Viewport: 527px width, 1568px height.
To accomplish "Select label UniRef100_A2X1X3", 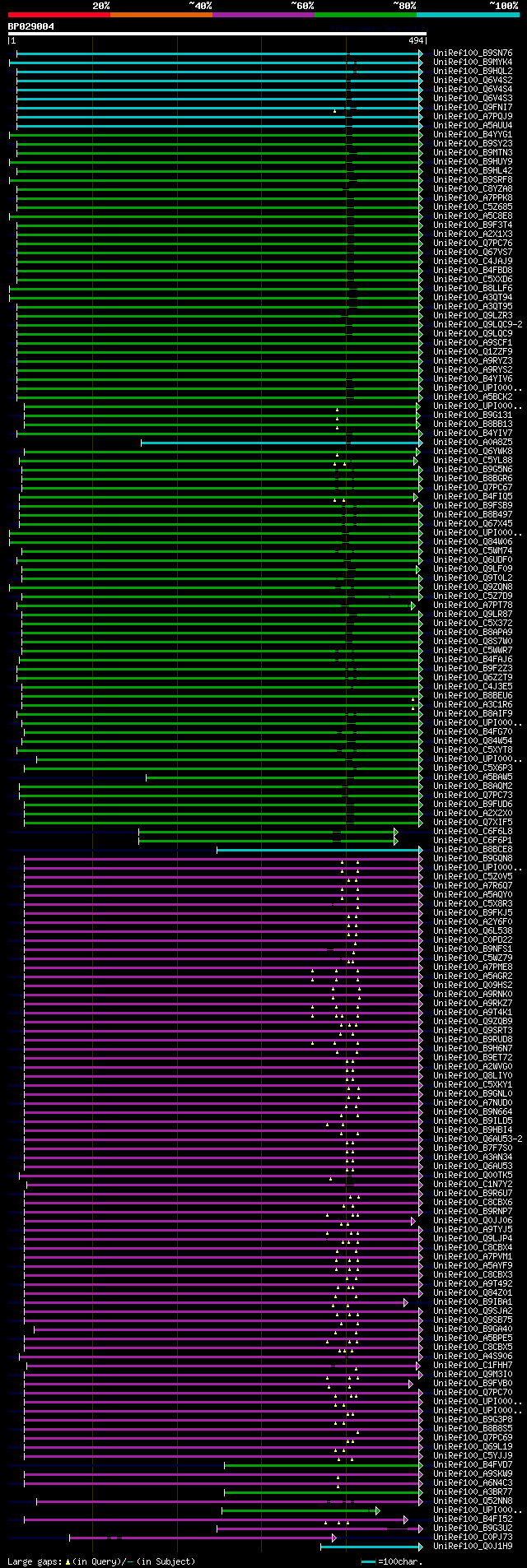I will click(x=473, y=234).
